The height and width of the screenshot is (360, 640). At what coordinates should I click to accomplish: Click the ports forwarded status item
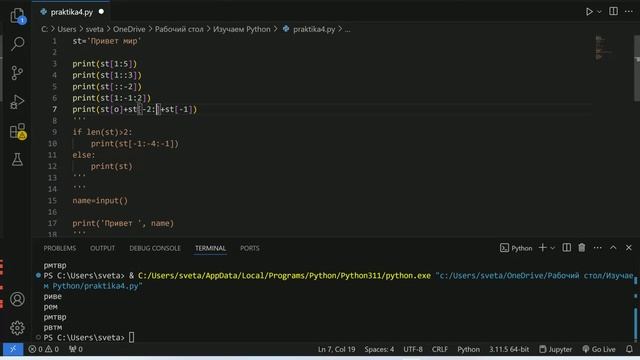(x=76, y=349)
